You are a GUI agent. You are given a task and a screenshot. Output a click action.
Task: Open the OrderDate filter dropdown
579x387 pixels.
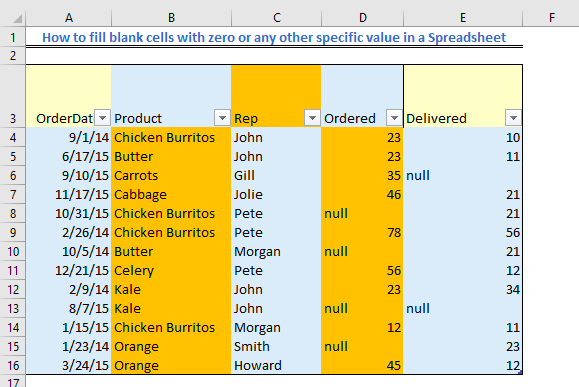[x=102, y=118]
